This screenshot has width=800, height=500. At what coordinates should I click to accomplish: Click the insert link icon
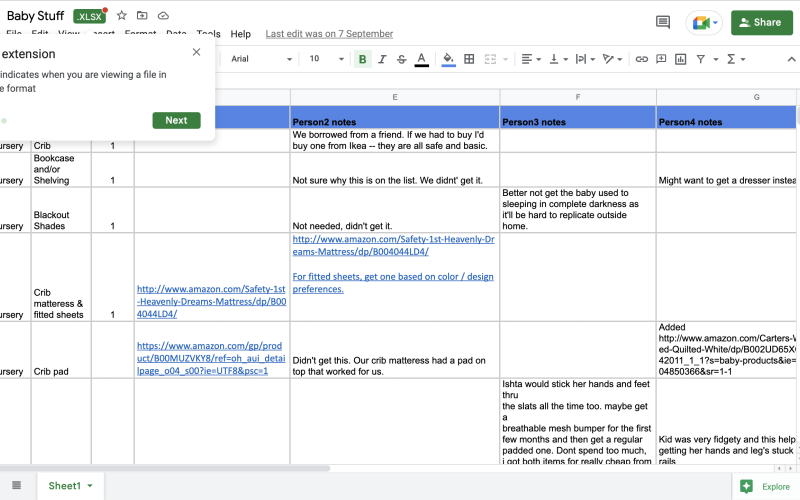coord(642,59)
